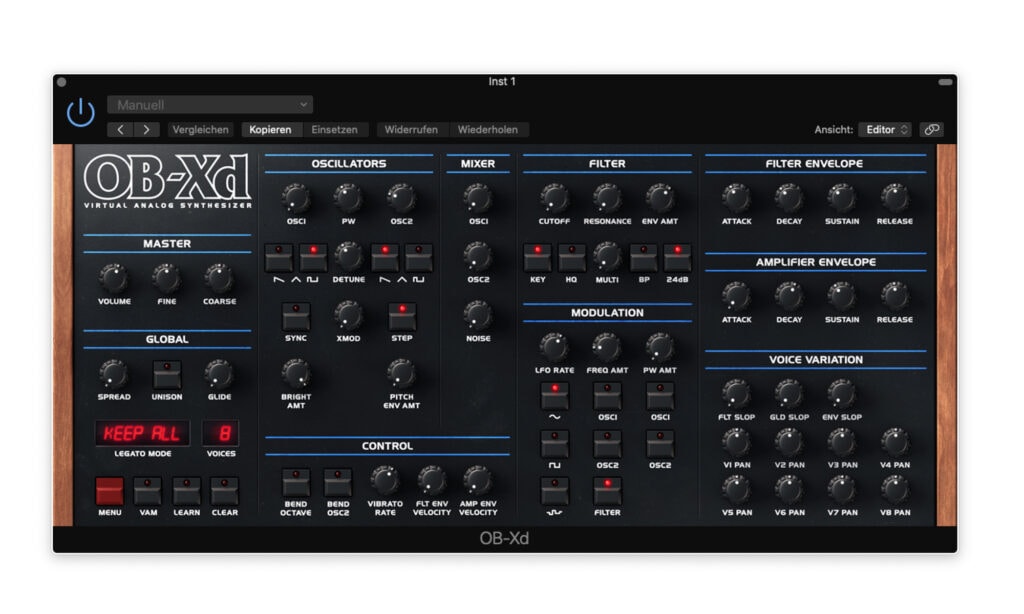The image size is (1024, 614).
Task: Click the master COARSE tuning knob
Action: coord(219,278)
